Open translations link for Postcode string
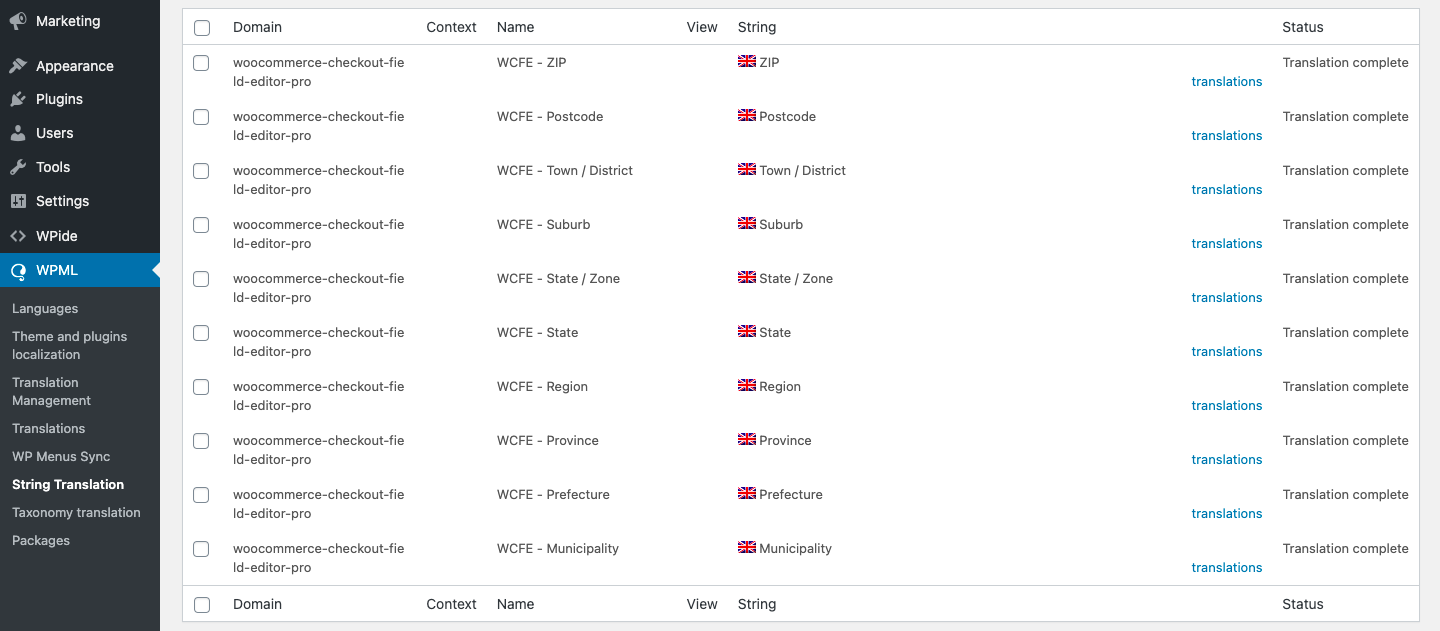 pyautogui.click(x=1226, y=136)
